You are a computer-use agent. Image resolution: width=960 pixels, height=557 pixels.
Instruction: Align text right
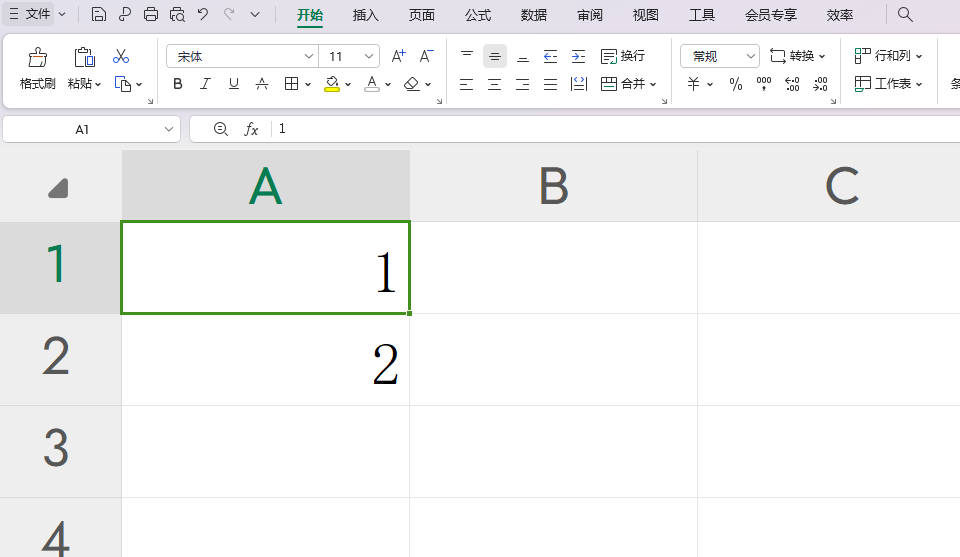[522, 84]
